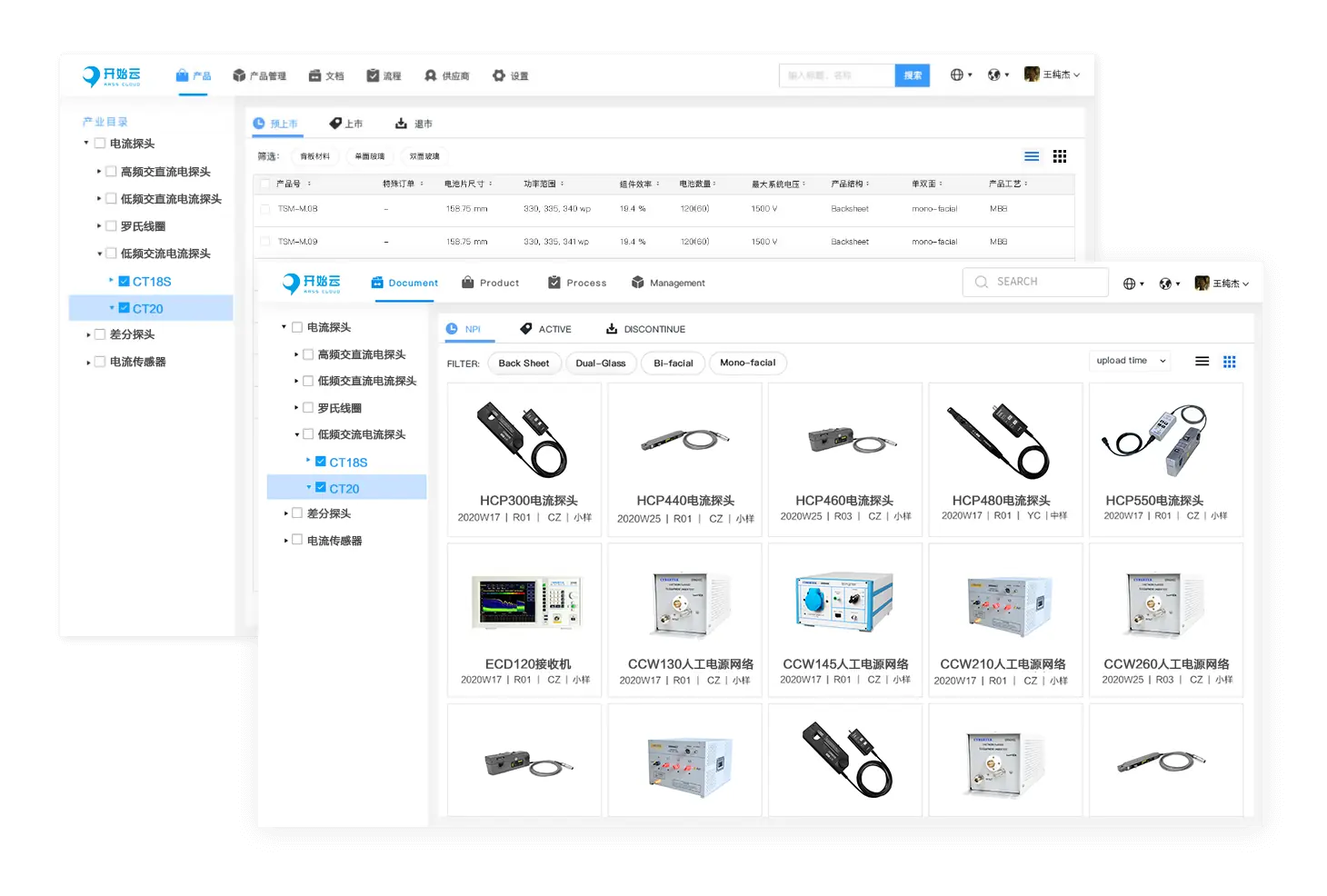
Task: Open the ECD120接收机 product thumbnail
Action: tap(524, 603)
